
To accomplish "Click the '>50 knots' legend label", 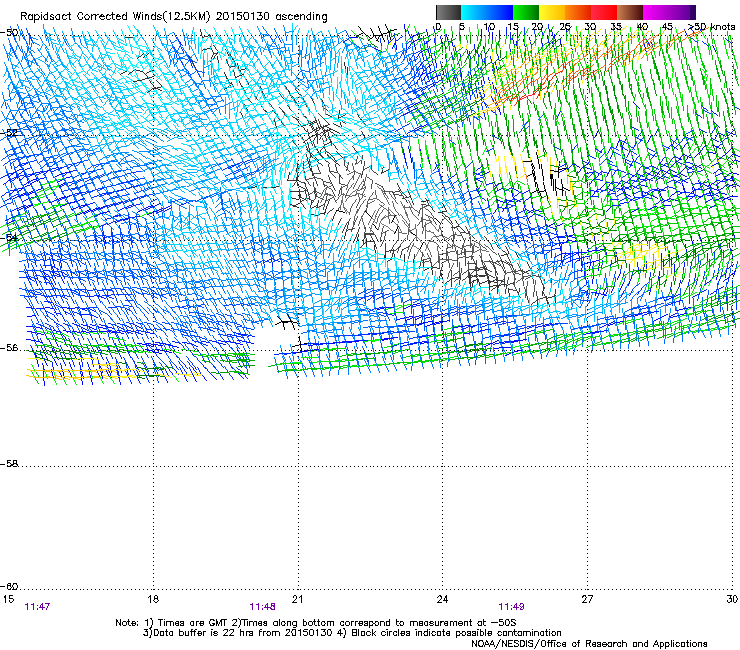I will (711, 27).
